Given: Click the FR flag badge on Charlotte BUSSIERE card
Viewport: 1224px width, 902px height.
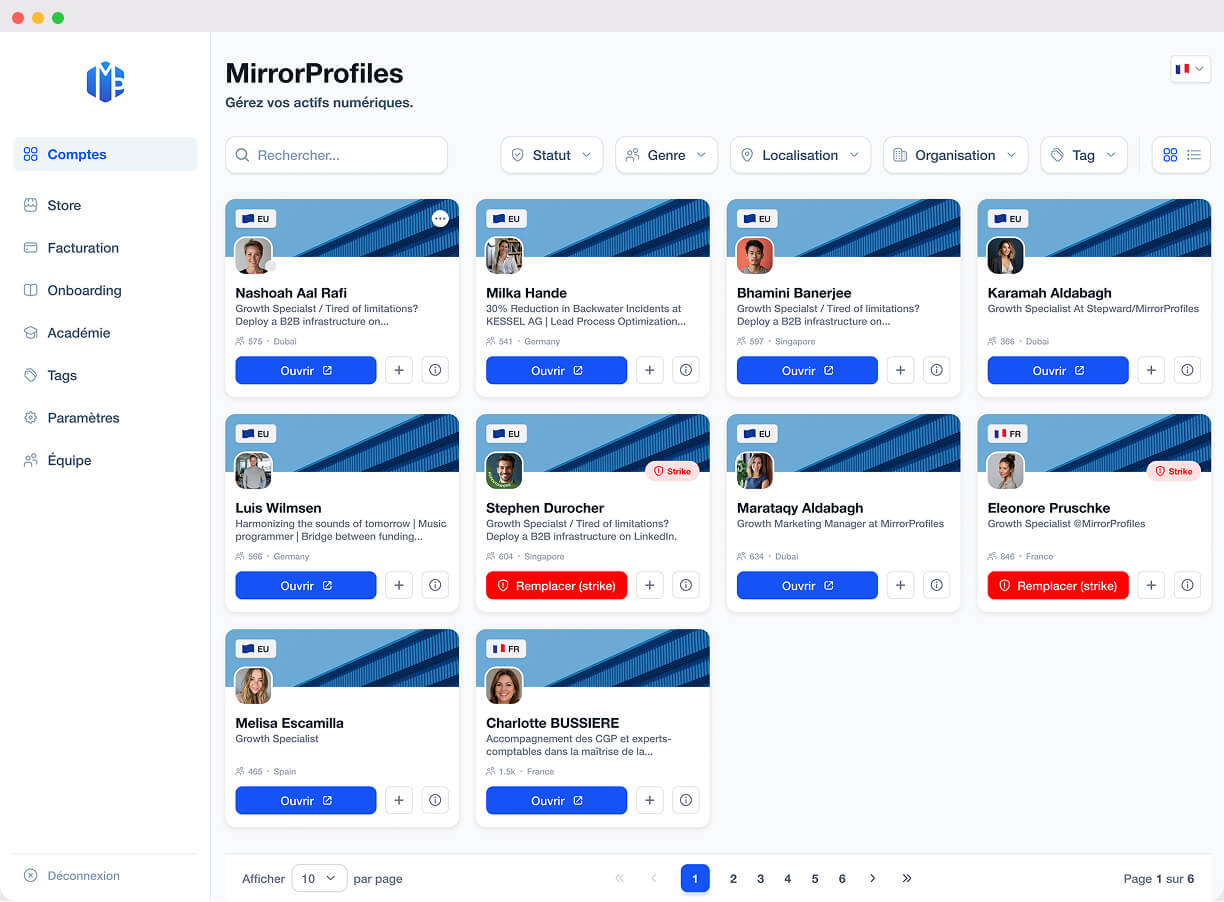Looking at the screenshot, I should 507,649.
